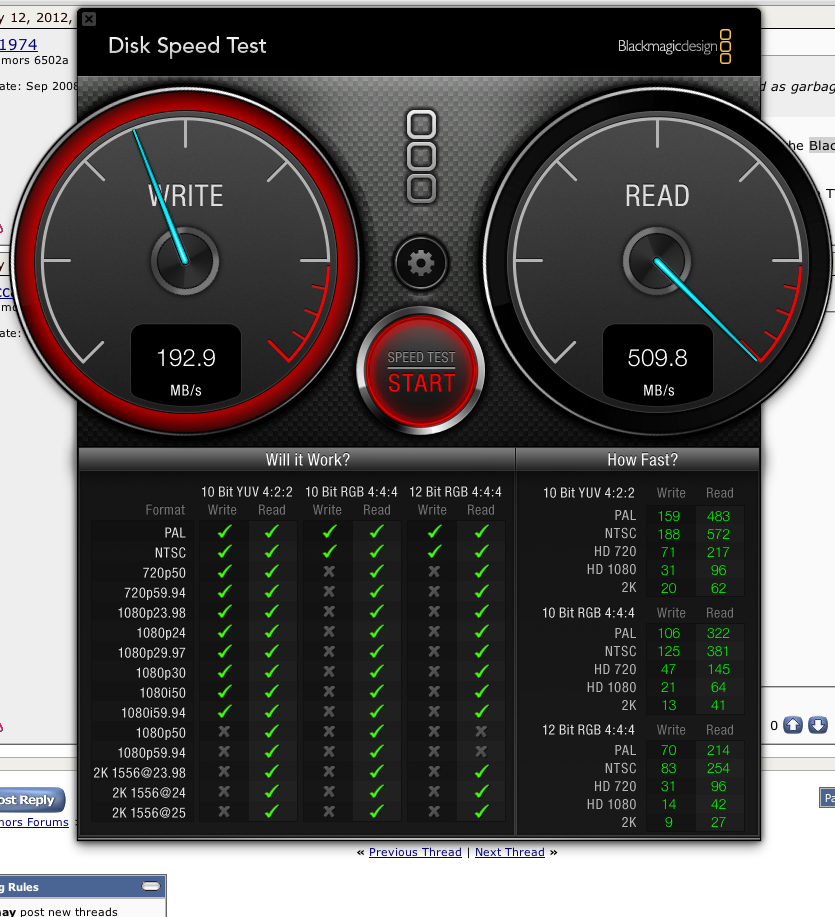
Task: Click the PAL row label in Will it Work
Action: point(175,533)
